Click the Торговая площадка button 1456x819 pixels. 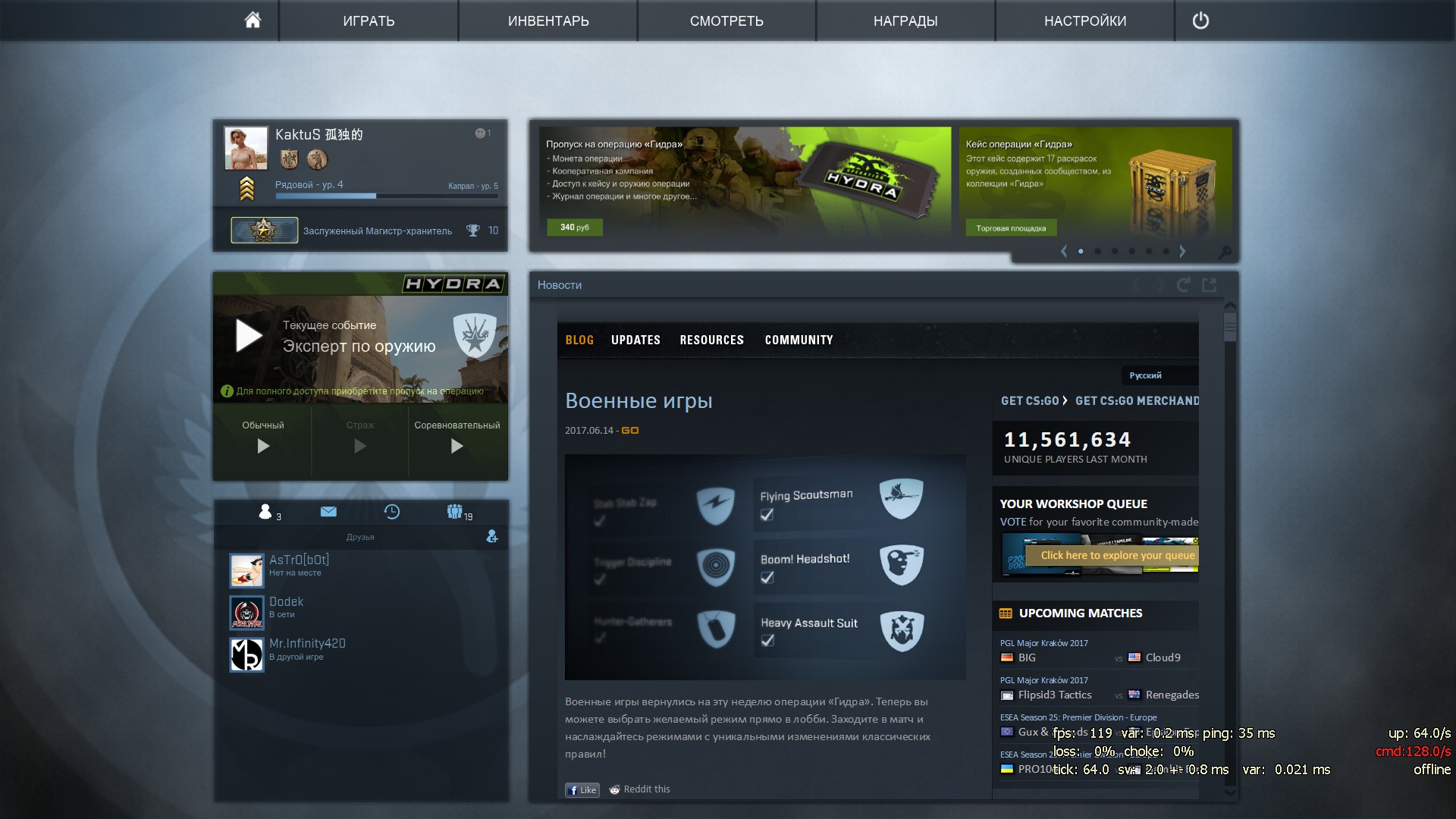point(1011,228)
